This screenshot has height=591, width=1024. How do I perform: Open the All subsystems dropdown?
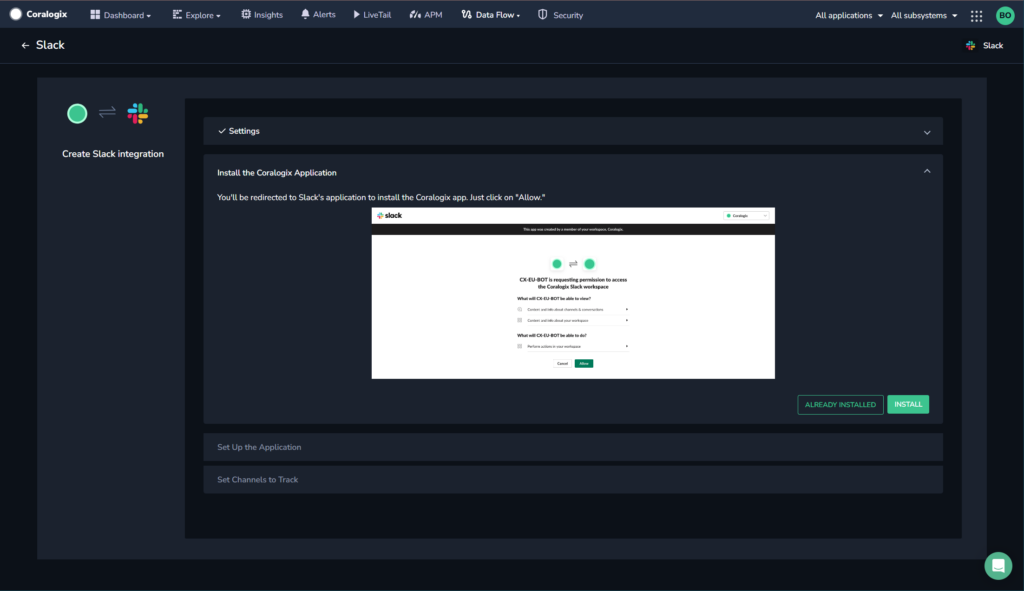[924, 15]
